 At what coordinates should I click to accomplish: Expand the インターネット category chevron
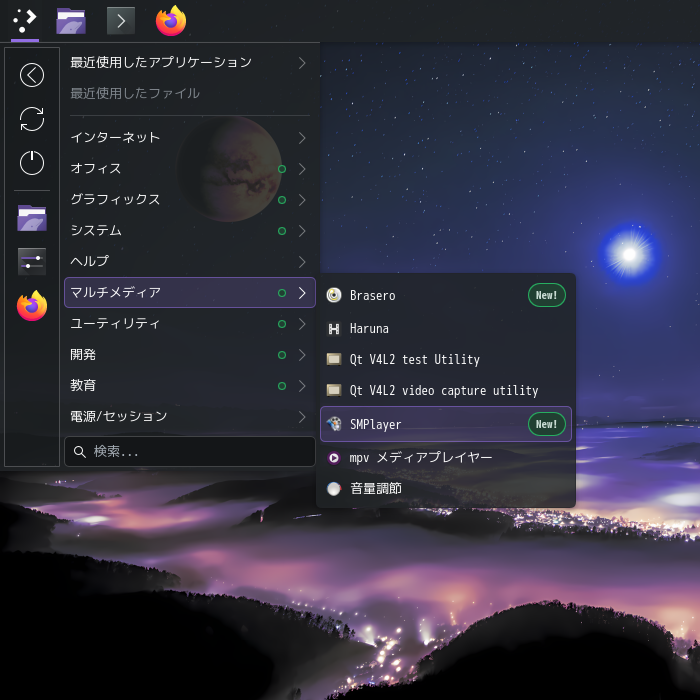pyautogui.click(x=302, y=138)
